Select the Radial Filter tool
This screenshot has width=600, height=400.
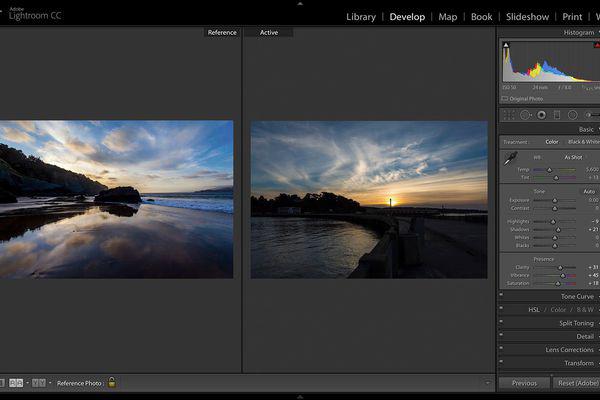573,115
